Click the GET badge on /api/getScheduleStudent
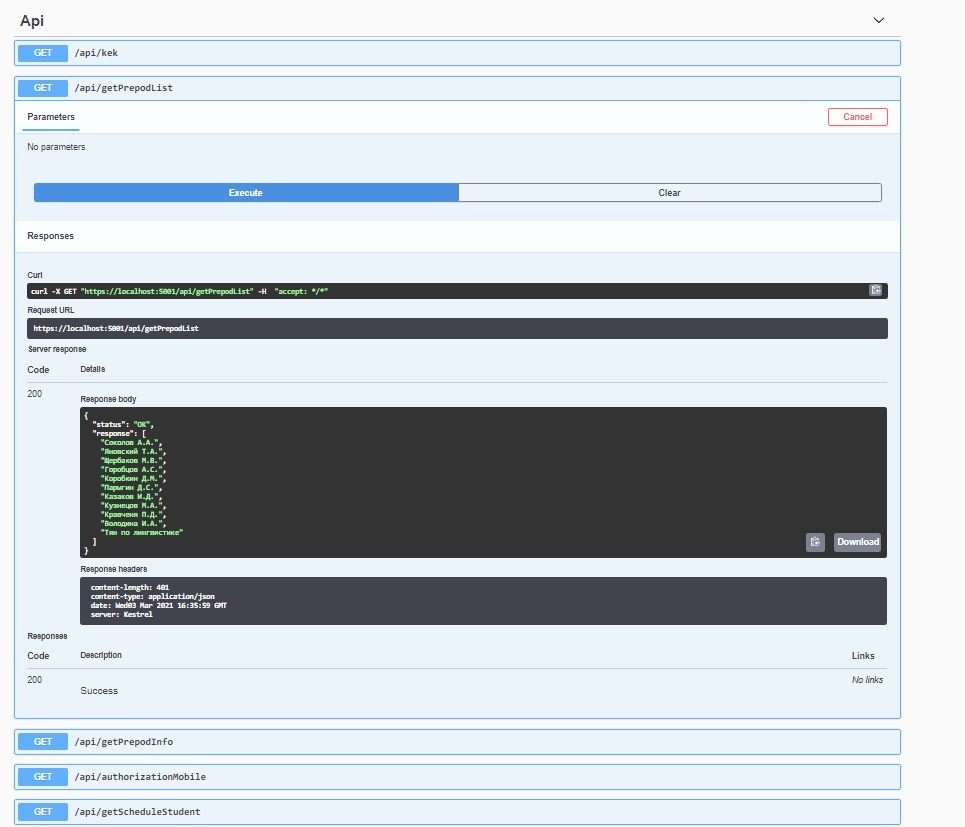 pyautogui.click(x=41, y=811)
